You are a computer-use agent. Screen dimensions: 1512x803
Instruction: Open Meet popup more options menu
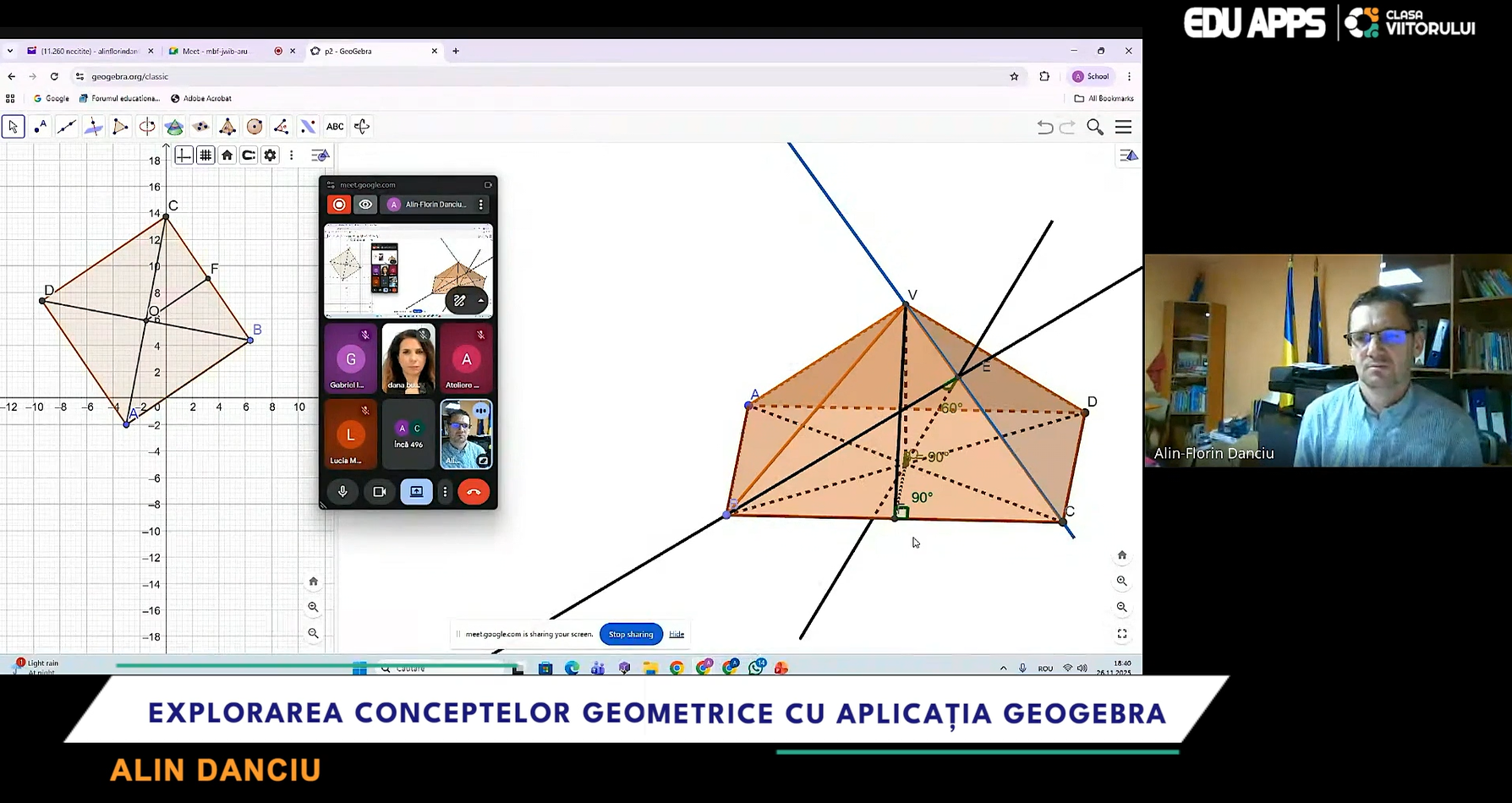tap(445, 492)
